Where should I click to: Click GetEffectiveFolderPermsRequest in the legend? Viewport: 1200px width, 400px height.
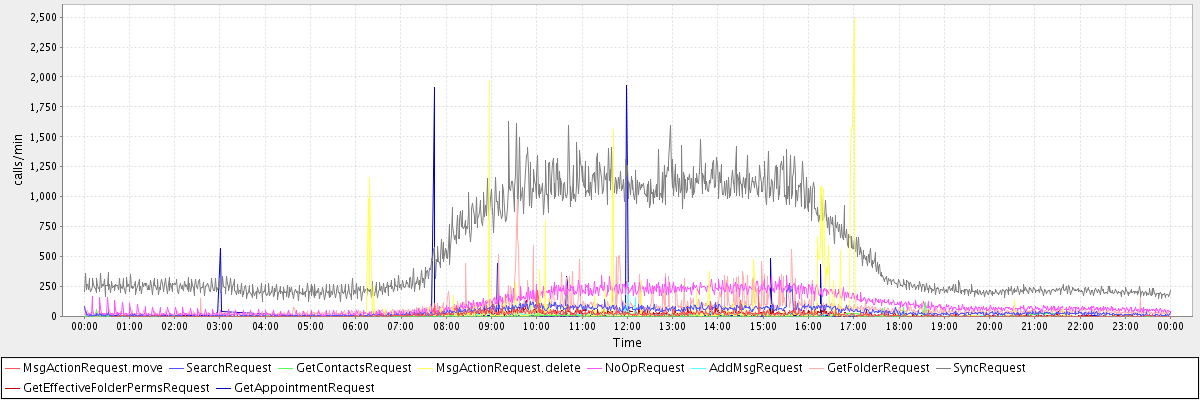(116, 387)
